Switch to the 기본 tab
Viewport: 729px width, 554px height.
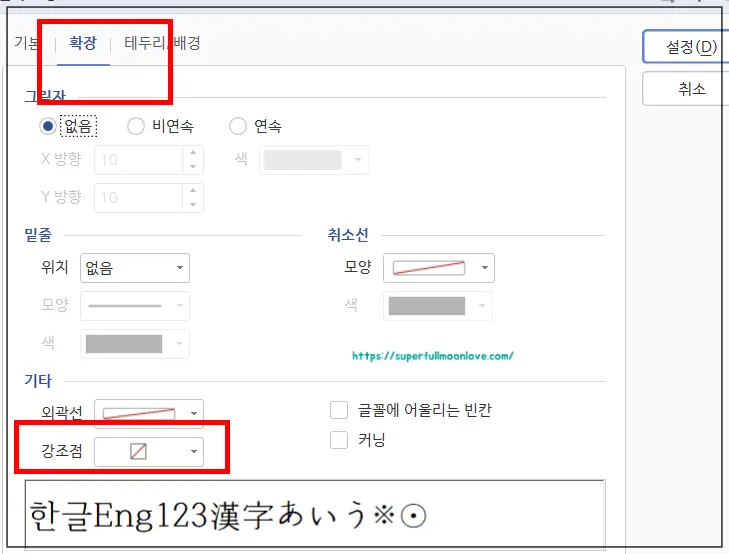pos(28,44)
